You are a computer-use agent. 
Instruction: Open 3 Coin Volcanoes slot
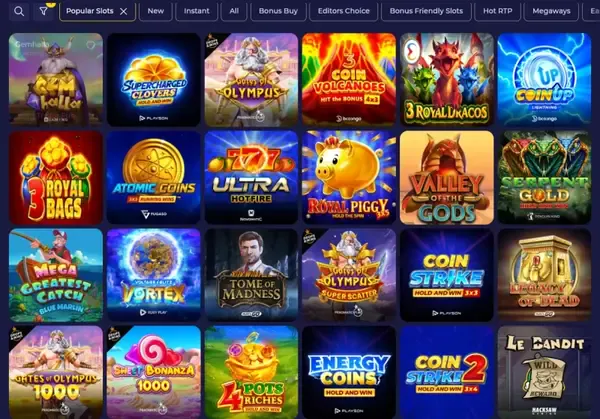pyautogui.click(x=349, y=80)
